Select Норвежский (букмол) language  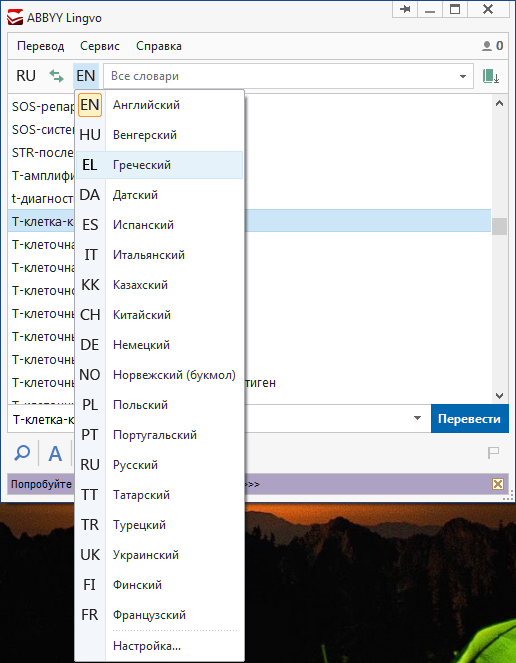pyautogui.click(x=159, y=375)
